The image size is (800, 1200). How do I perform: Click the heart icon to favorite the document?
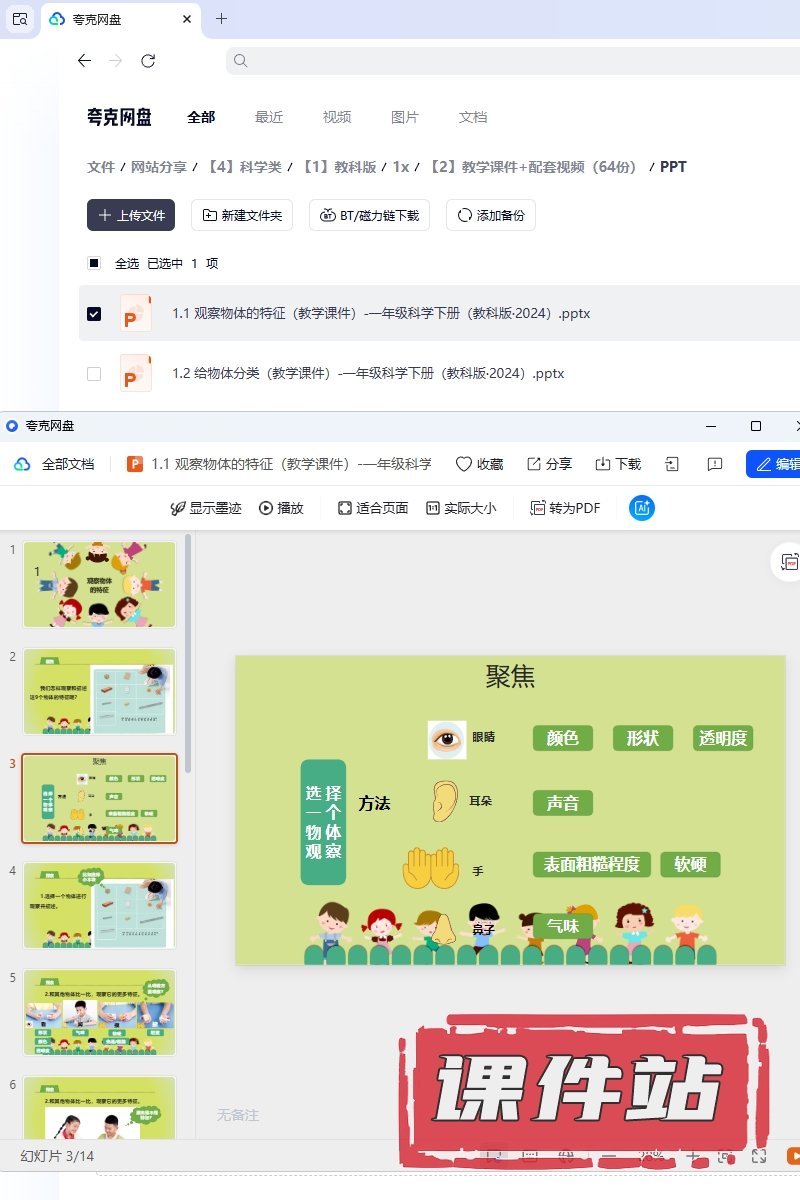(464, 464)
